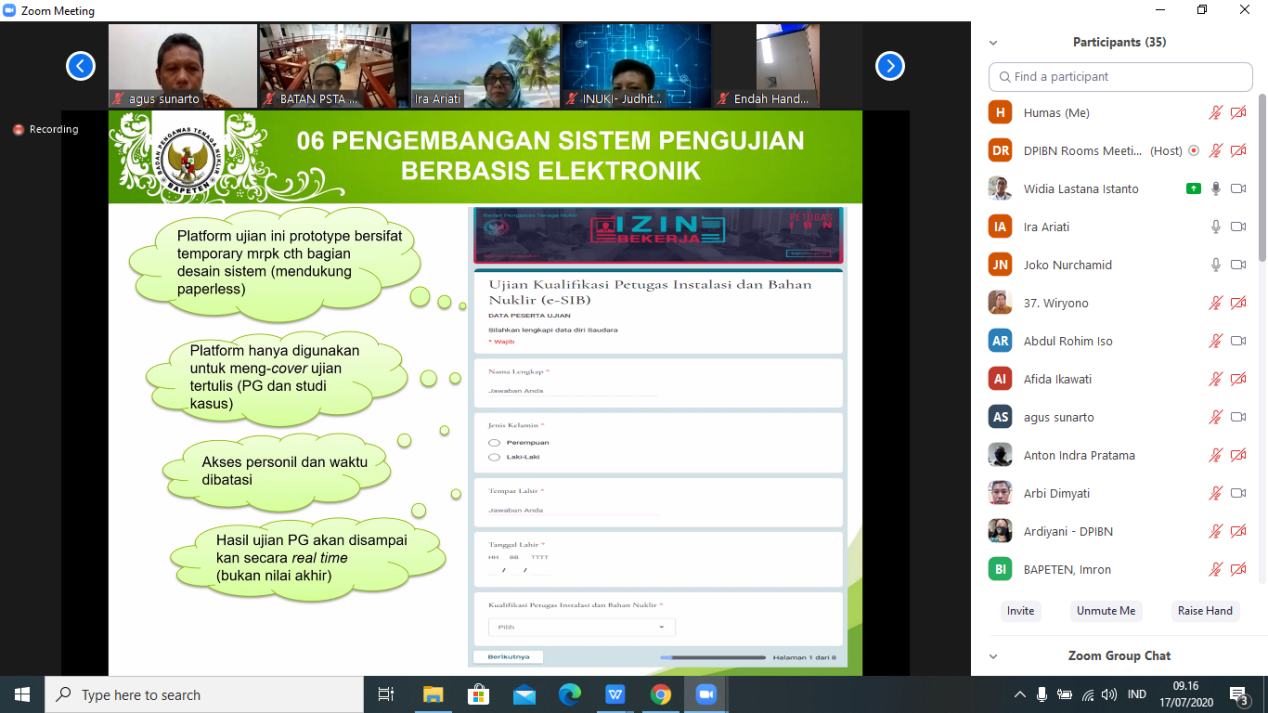Launch Microsoft Edge from the taskbar
Viewport: 1268px width, 713px height.
point(569,694)
